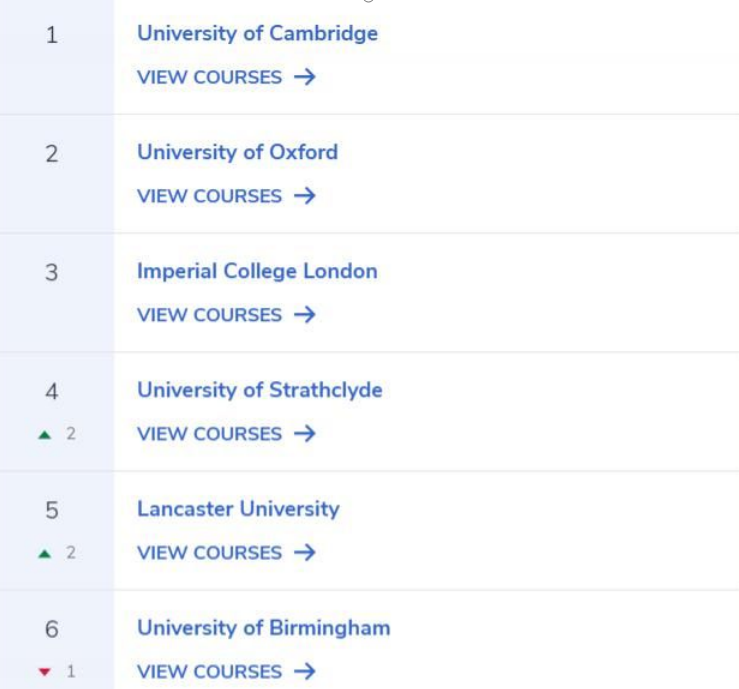
Task: Click the arrow icon beside Oxford's View Courses
Action: [304, 196]
